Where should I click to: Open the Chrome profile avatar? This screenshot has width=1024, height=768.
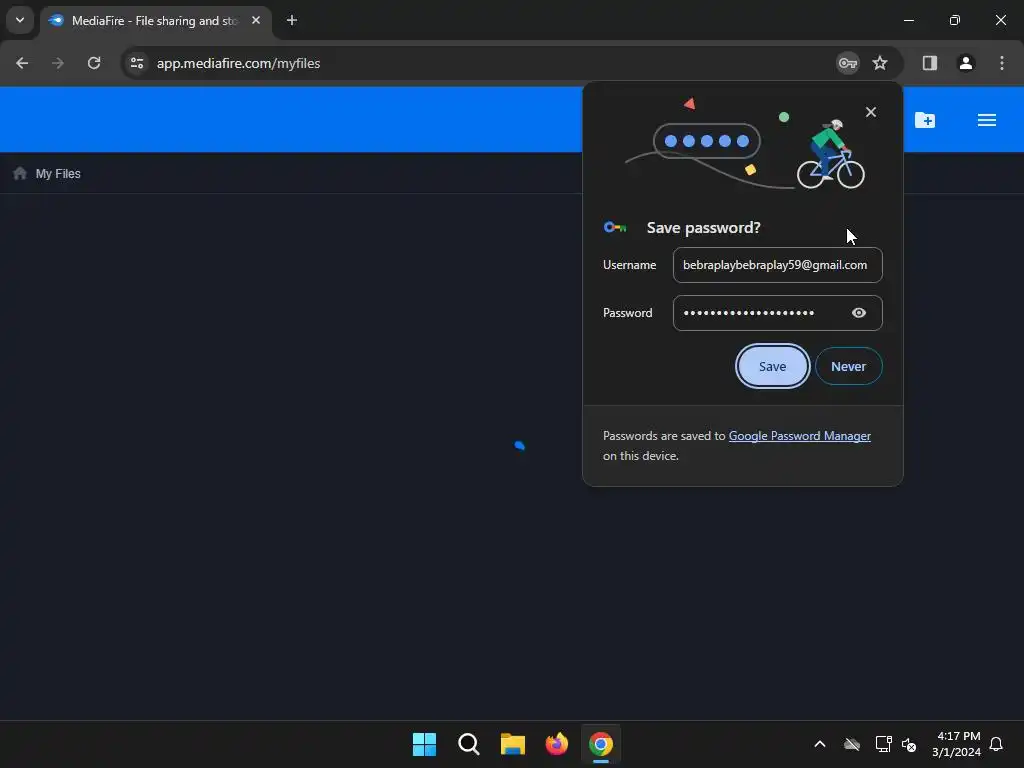[966, 63]
